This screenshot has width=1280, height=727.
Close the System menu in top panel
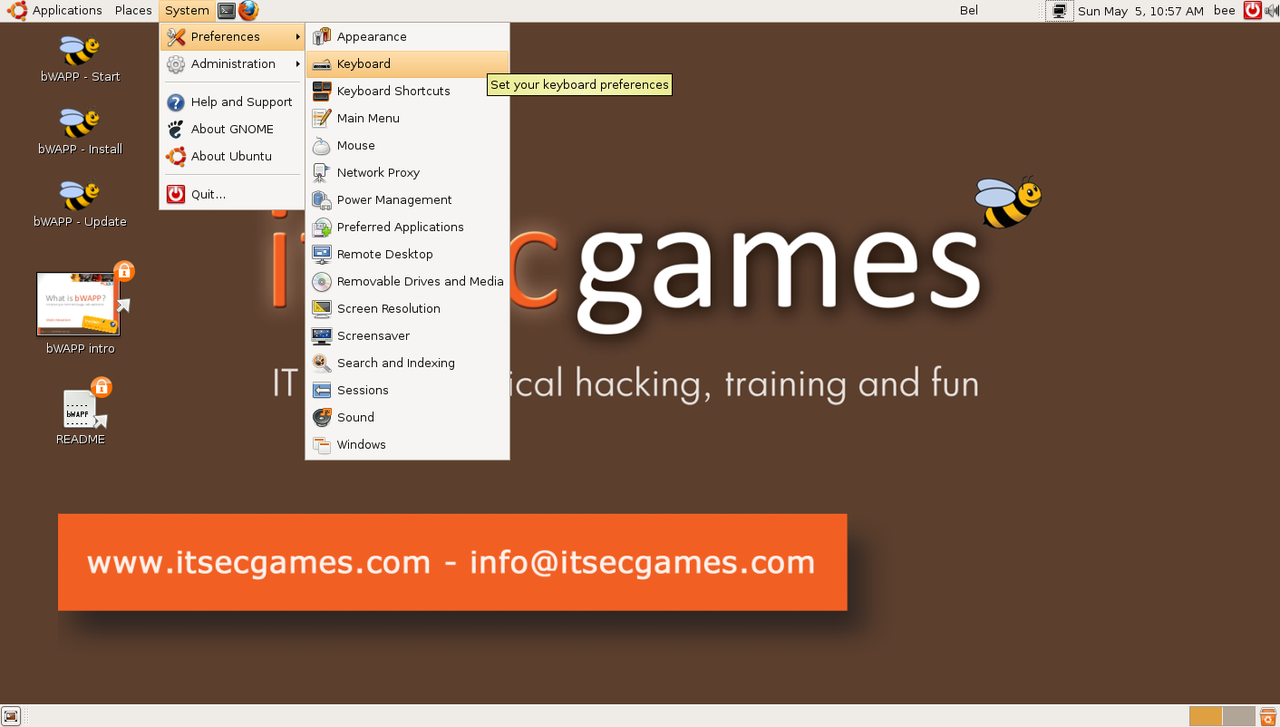187,11
